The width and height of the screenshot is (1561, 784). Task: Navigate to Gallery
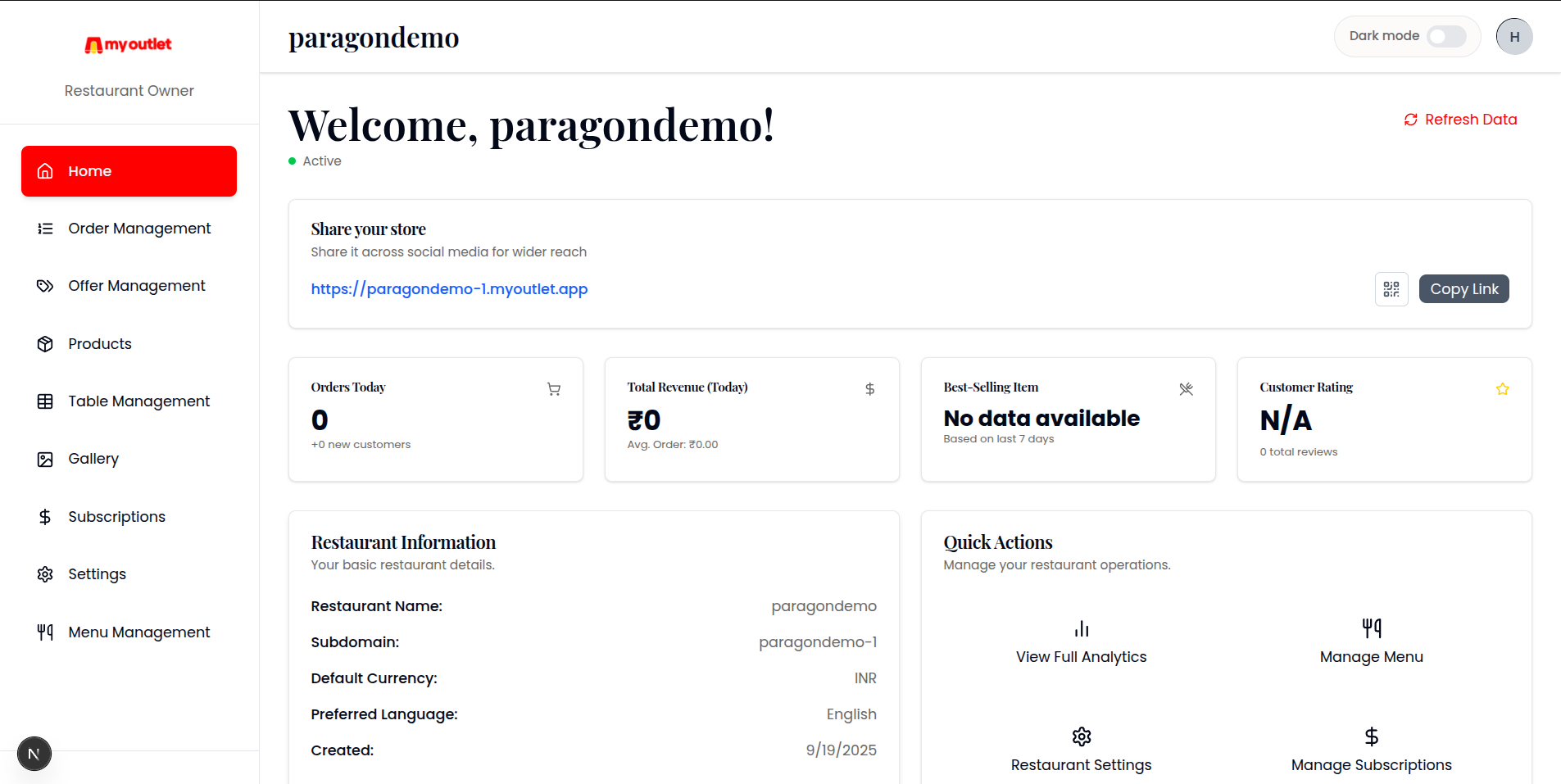(93, 459)
